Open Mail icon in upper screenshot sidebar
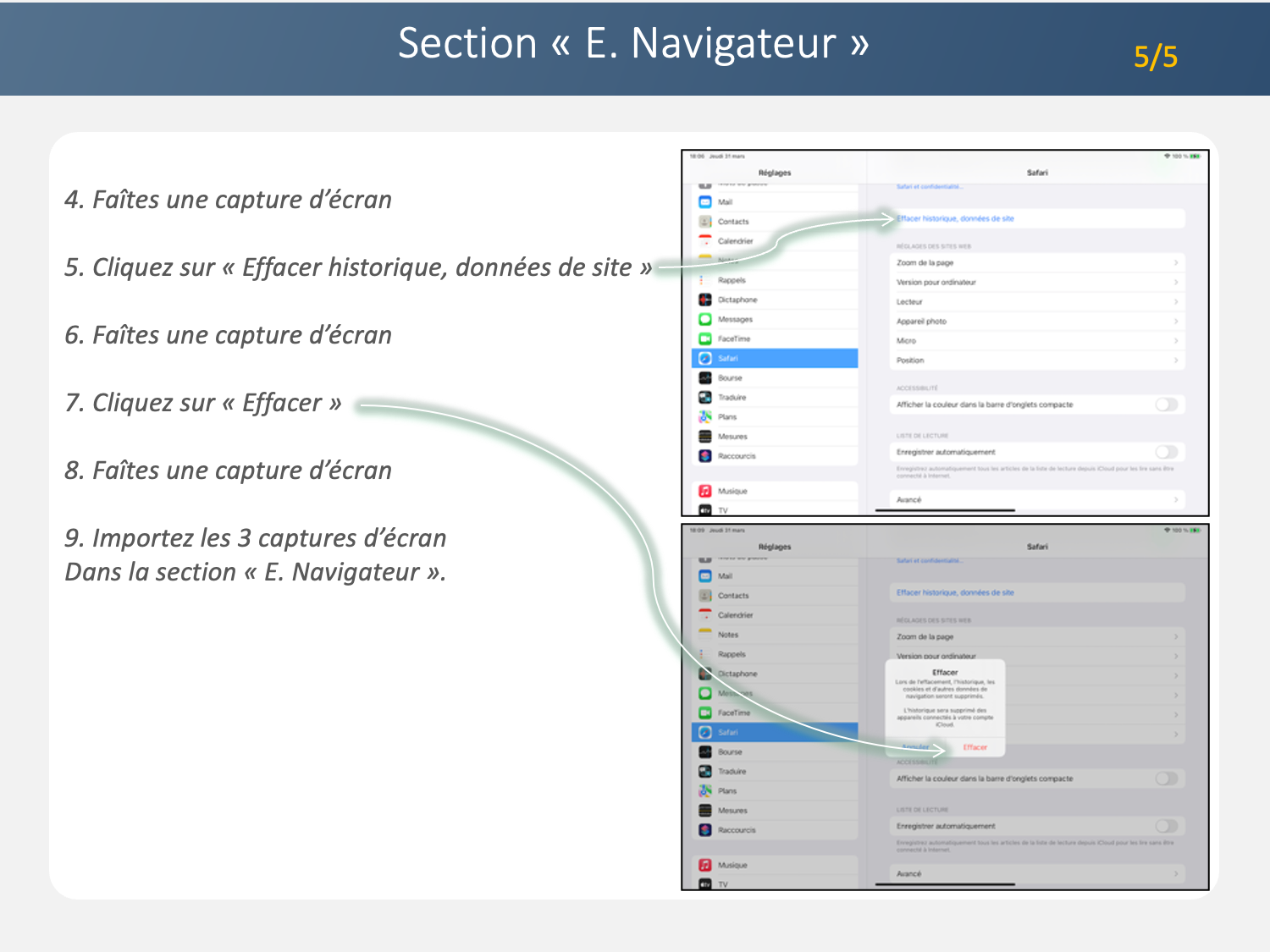Viewport: 1270px width, 952px height. (x=704, y=202)
